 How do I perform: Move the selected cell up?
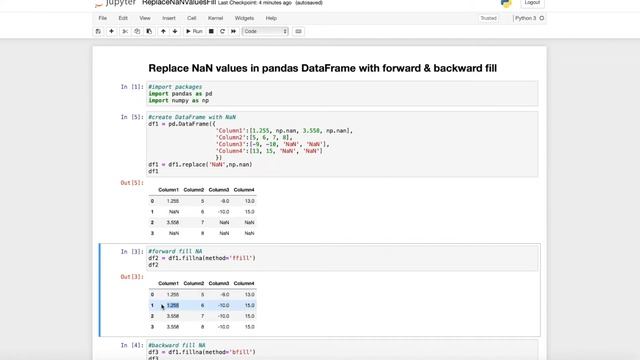[163, 31]
